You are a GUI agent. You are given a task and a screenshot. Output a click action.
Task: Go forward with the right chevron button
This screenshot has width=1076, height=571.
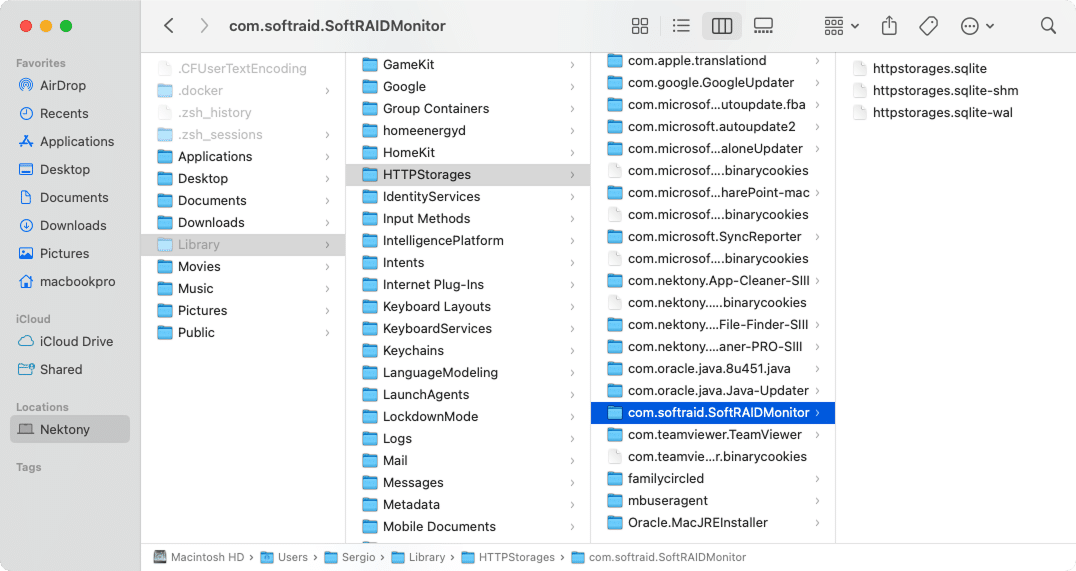click(x=204, y=26)
